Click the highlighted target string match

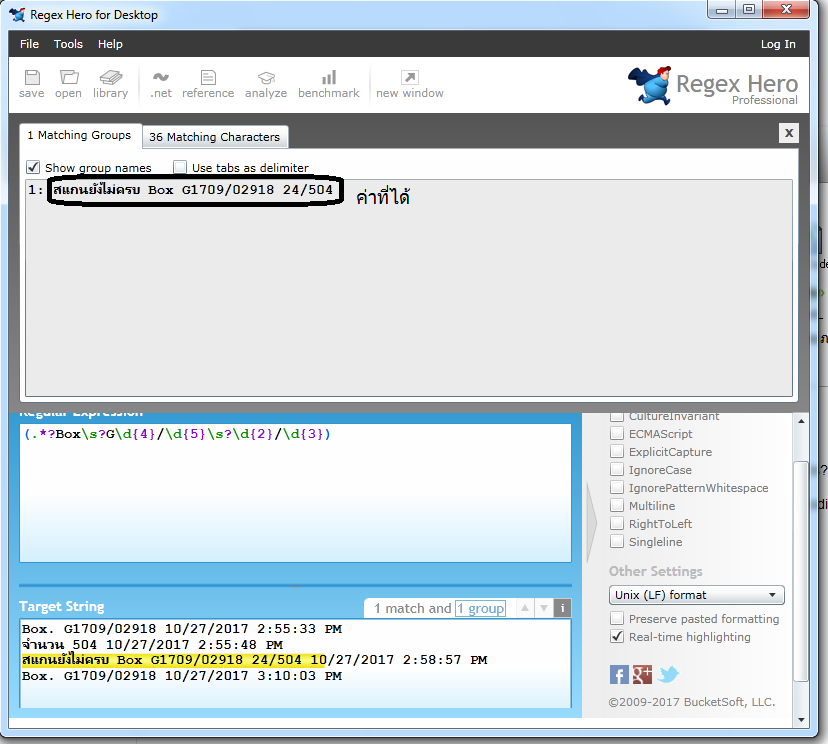point(173,660)
